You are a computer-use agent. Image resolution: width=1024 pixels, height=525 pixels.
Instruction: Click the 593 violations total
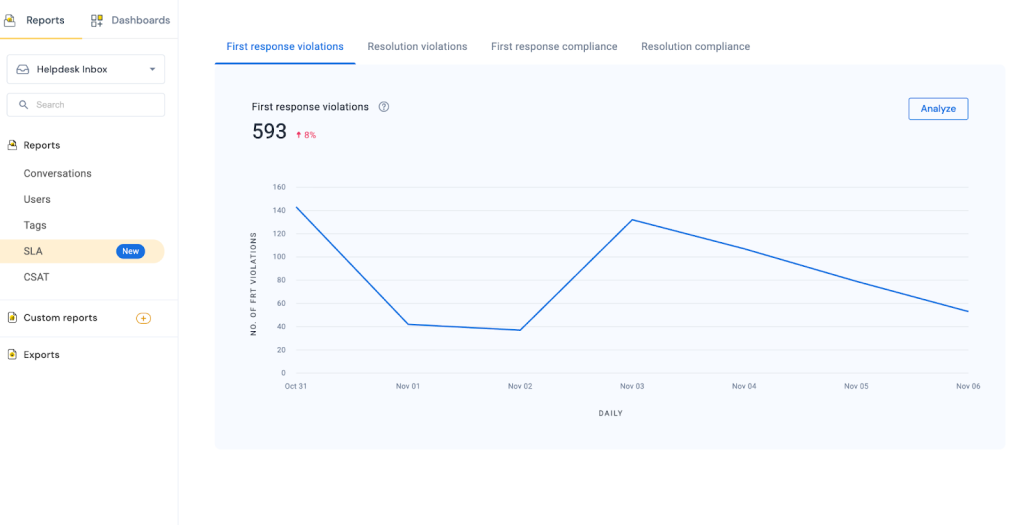269,132
